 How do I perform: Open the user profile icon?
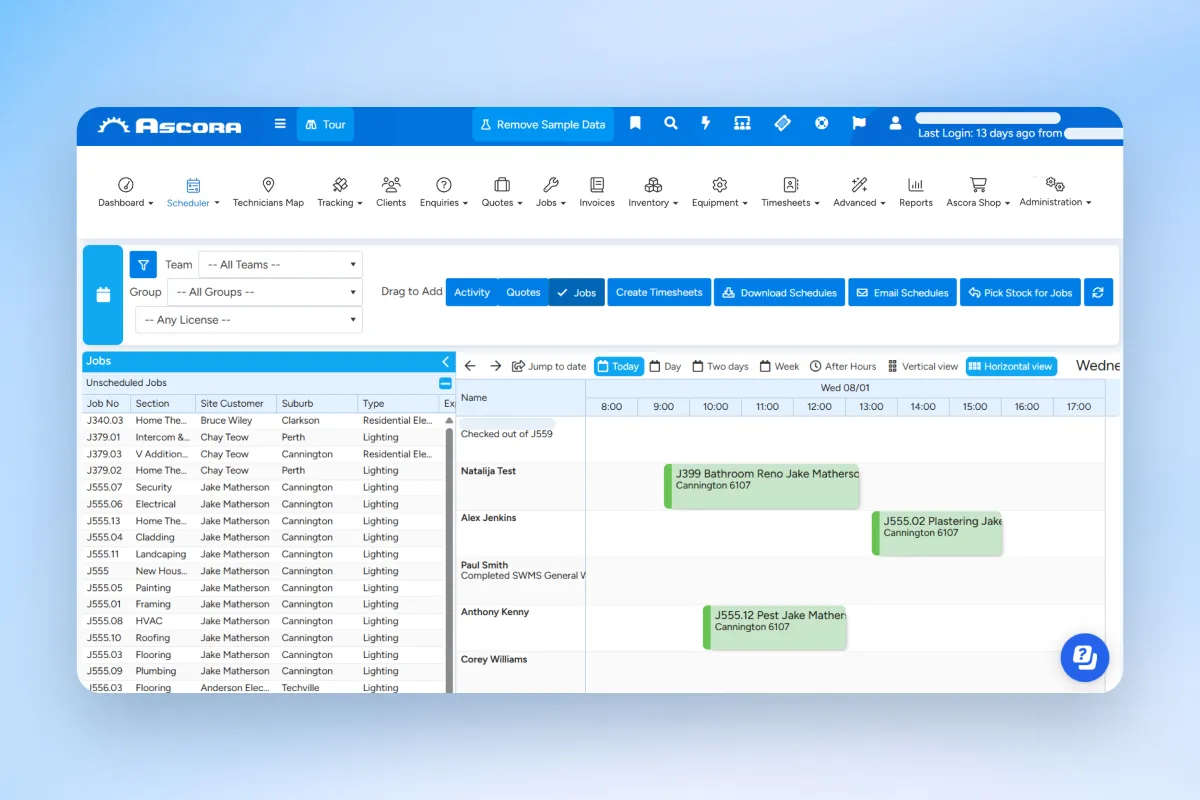tap(895, 124)
